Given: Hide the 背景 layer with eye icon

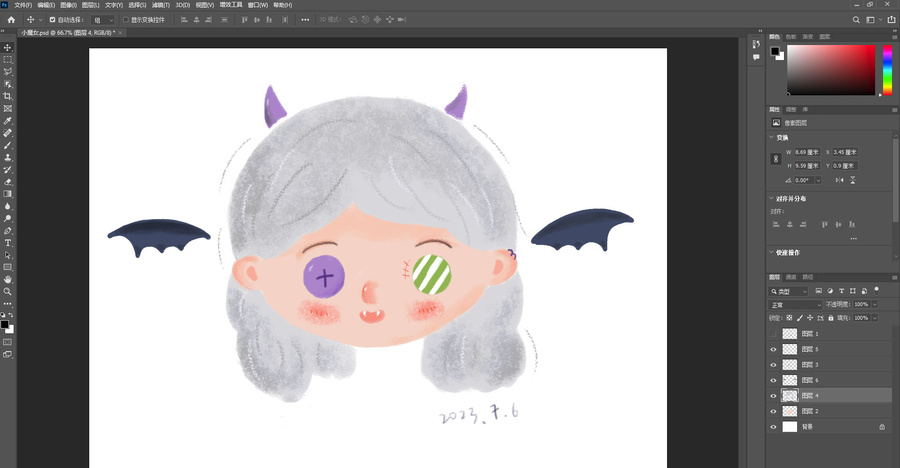Looking at the screenshot, I should coord(773,427).
